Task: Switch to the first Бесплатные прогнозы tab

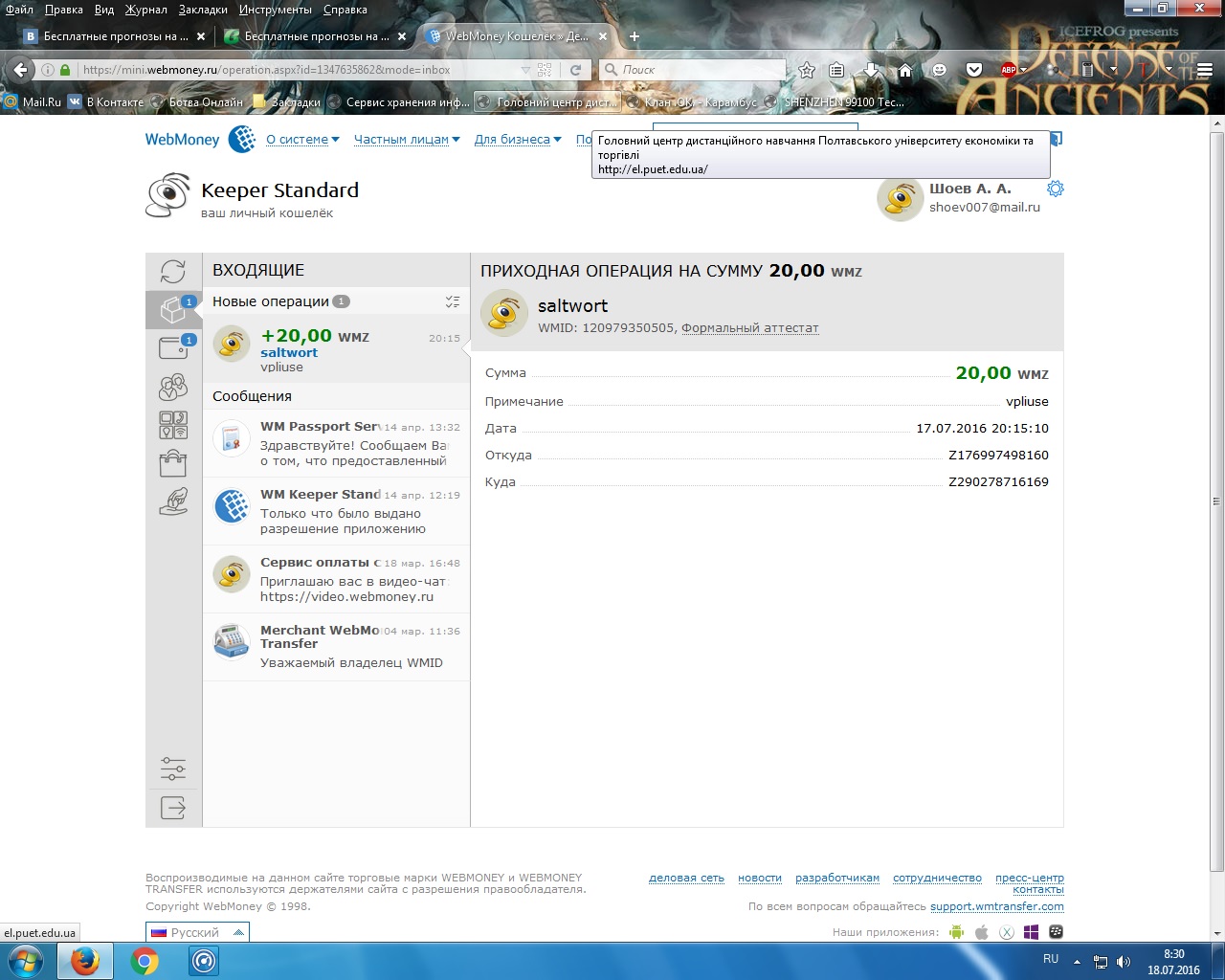Action: pyautogui.click(x=115, y=36)
